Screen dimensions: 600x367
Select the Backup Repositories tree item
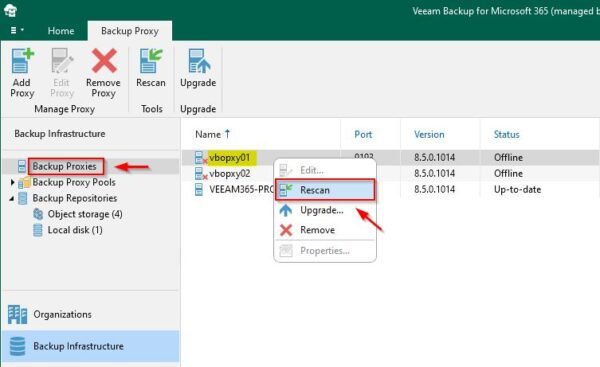(75, 198)
